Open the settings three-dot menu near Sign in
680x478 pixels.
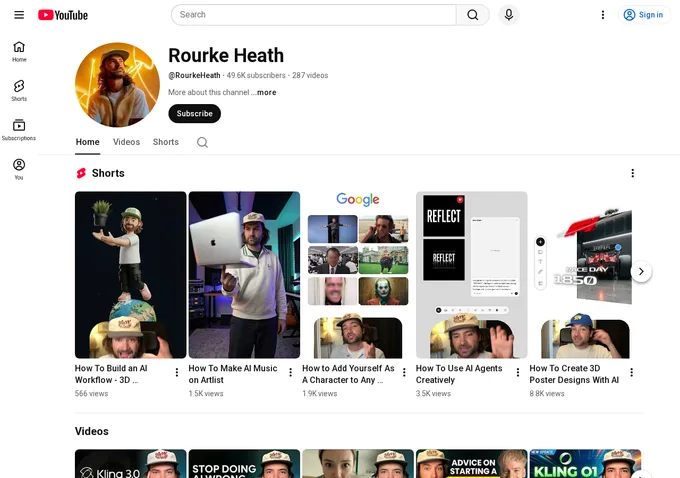(x=603, y=15)
